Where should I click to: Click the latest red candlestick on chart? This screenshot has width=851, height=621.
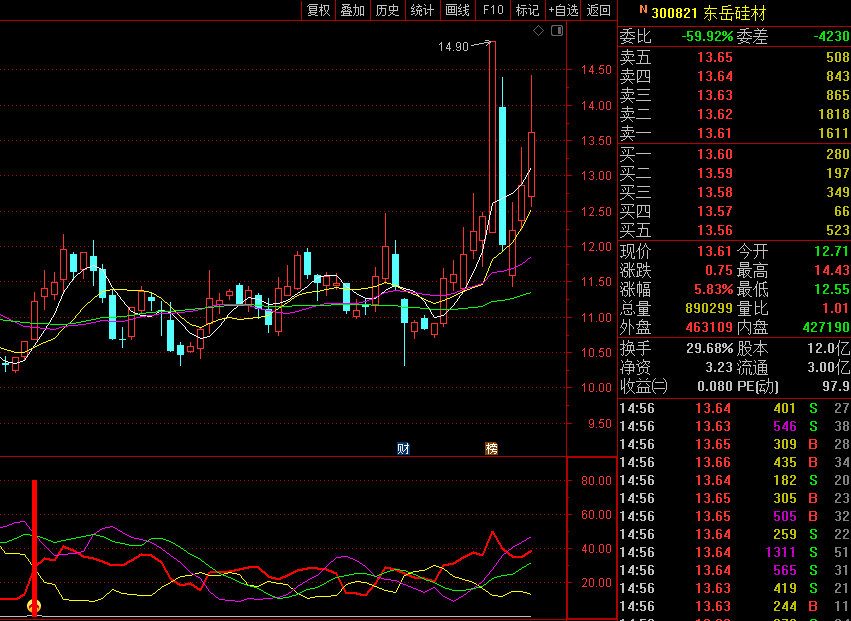[531, 163]
